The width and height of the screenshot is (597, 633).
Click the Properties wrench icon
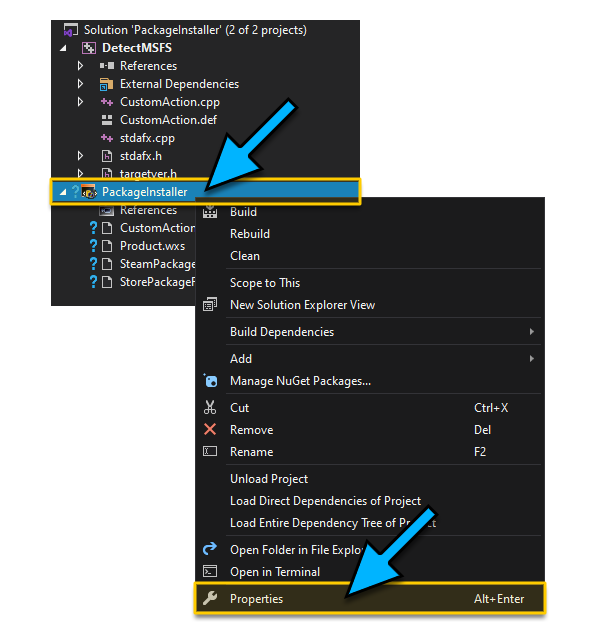210,598
